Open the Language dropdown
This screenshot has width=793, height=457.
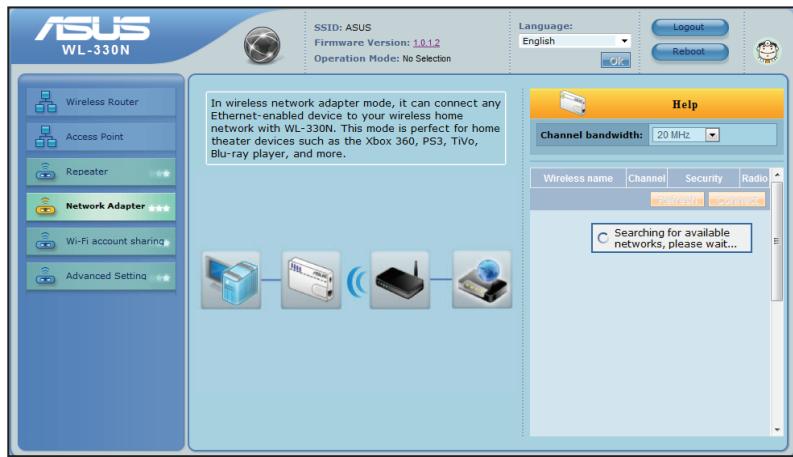point(575,41)
